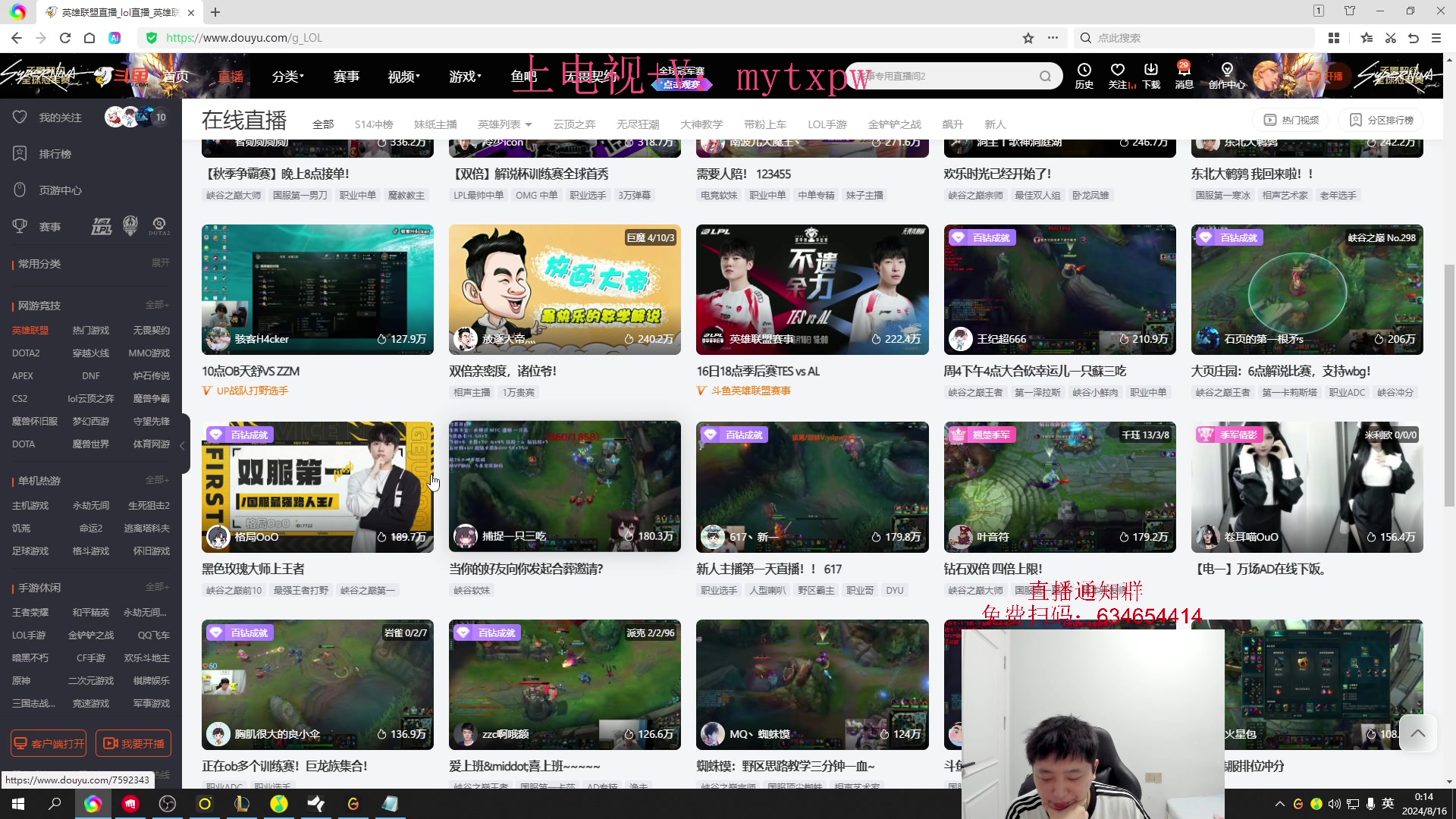Screen dimensions: 1456x819
Task: Select the 大神教学 filter tab
Action: coord(701,124)
